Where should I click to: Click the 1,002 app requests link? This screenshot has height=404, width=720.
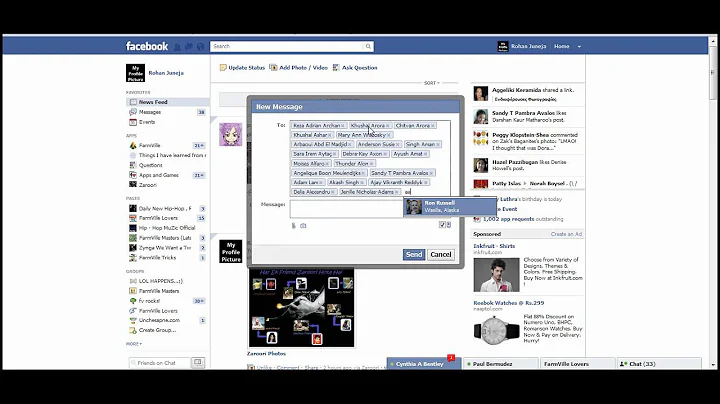click(506, 219)
